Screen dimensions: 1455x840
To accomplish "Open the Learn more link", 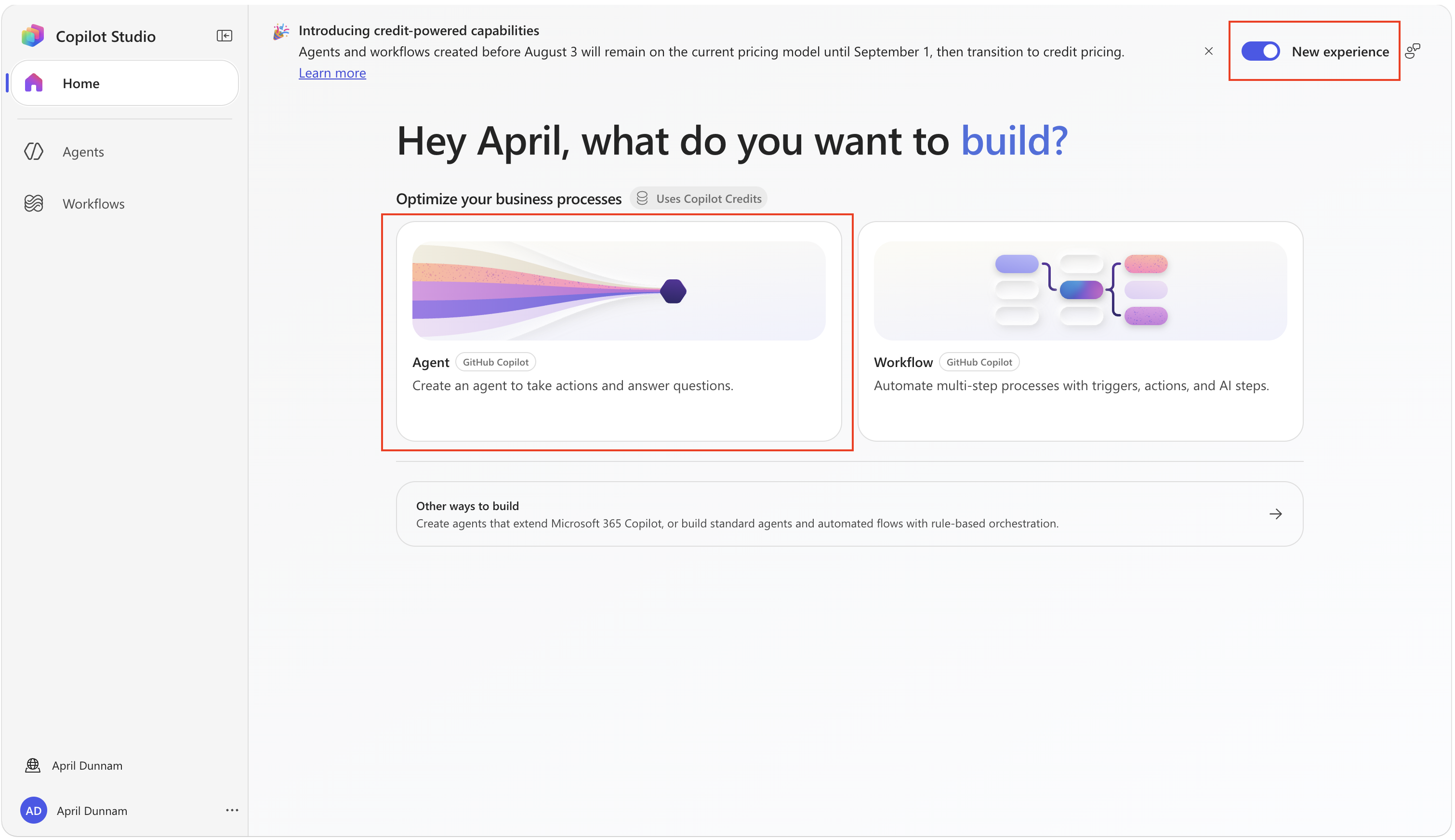I will [332, 73].
